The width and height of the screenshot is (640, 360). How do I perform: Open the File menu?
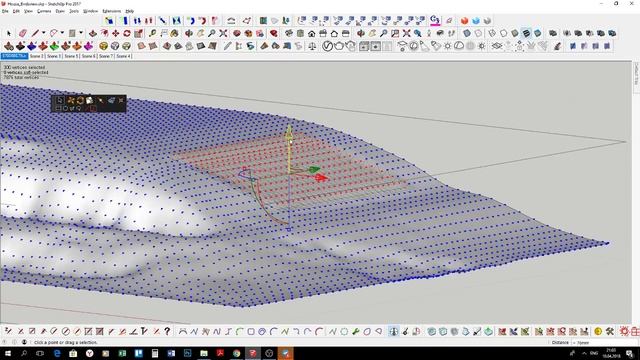(5, 11)
